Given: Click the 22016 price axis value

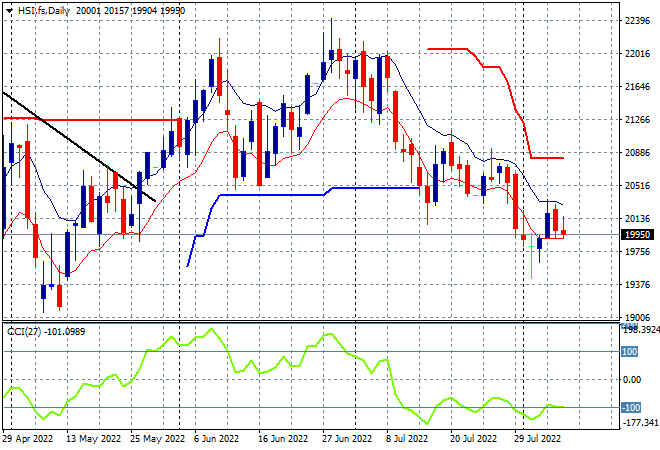Looking at the screenshot, I should click(637, 54).
